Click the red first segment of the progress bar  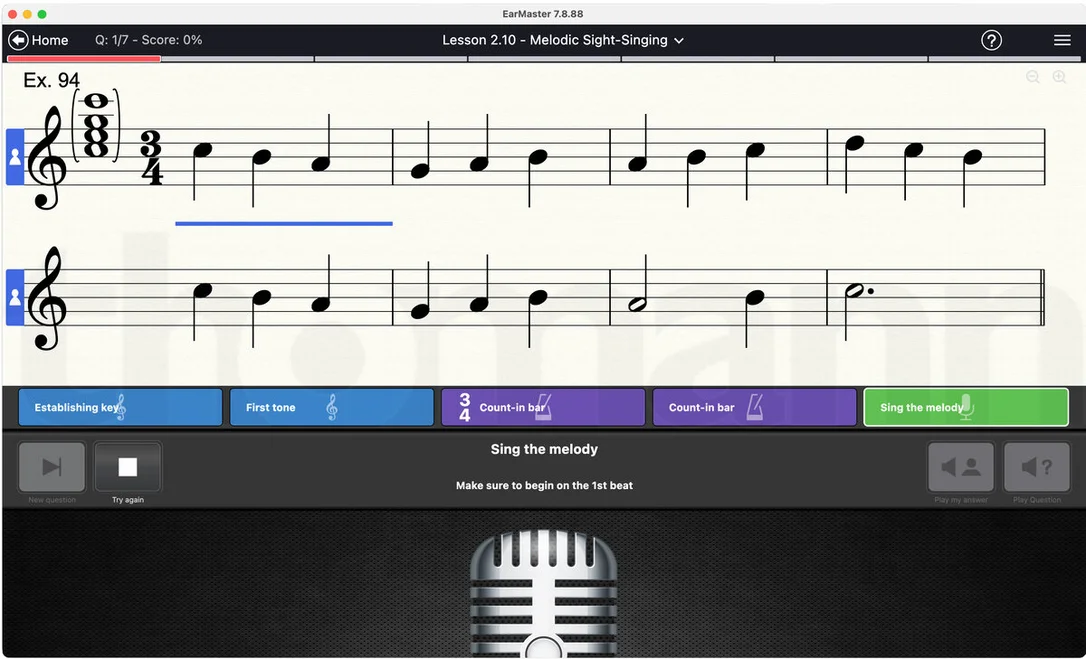84,59
